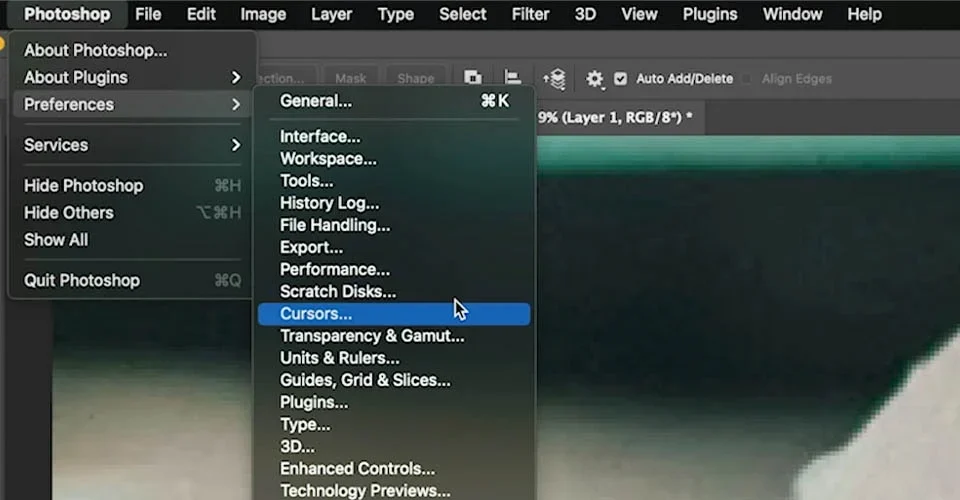The height and width of the screenshot is (500, 960).
Task: Open the gear settings icon in options bar
Action: tap(594, 78)
